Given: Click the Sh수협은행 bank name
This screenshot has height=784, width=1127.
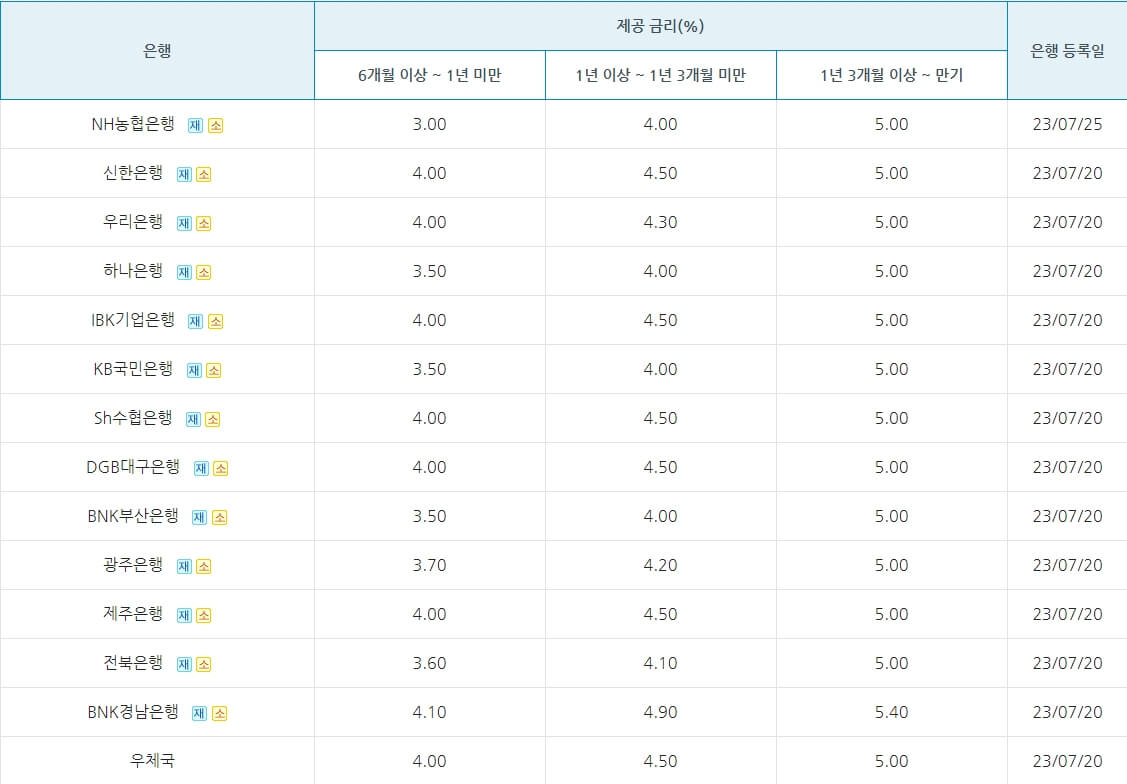Looking at the screenshot, I should (133, 418).
